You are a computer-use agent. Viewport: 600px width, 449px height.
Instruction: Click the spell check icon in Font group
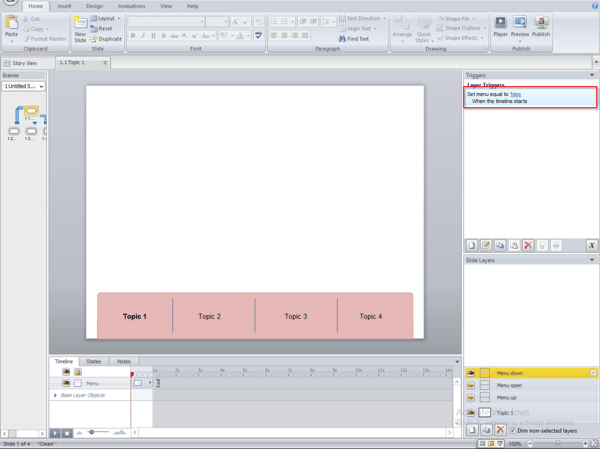[259, 36]
